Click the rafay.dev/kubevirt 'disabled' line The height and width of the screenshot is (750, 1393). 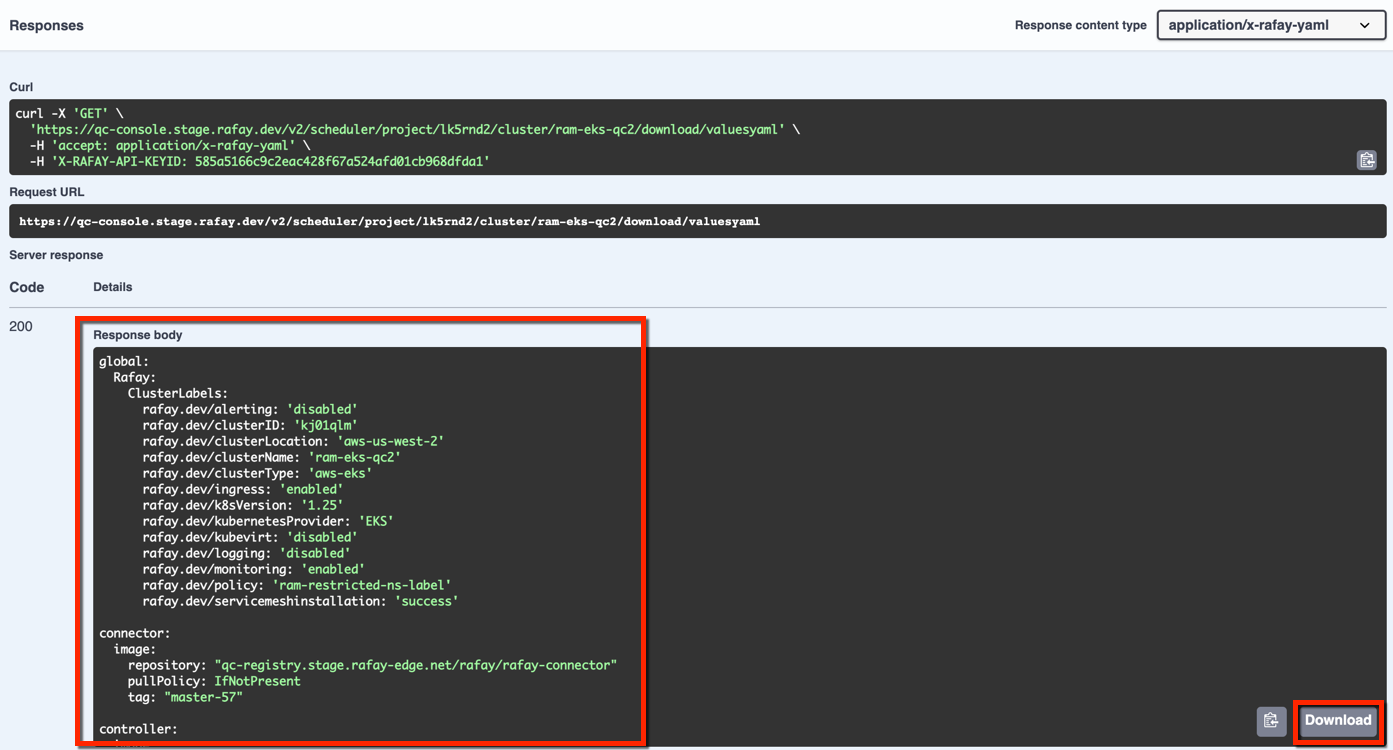(x=250, y=538)
